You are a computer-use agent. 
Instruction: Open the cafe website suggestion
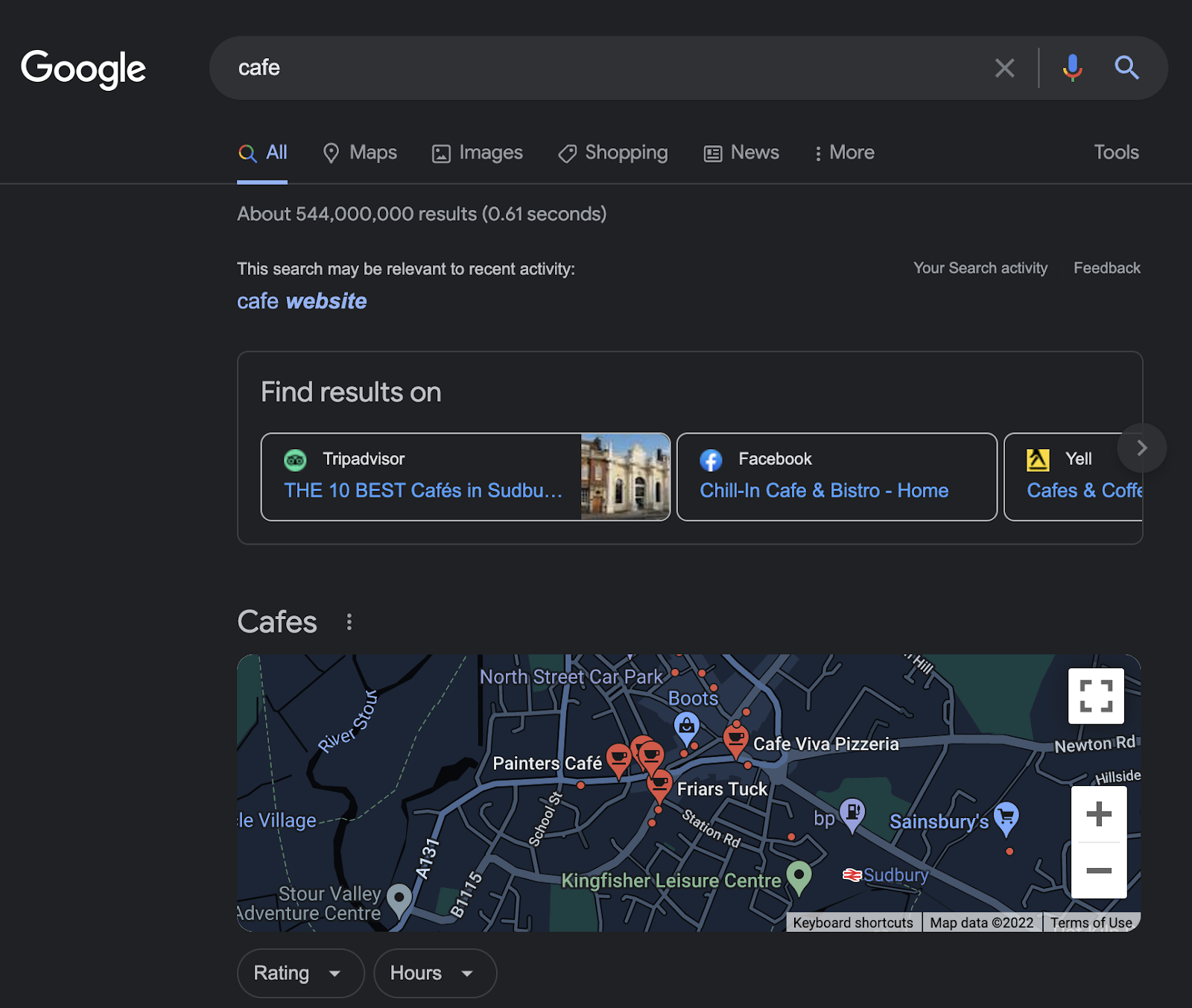coord(302,301)
